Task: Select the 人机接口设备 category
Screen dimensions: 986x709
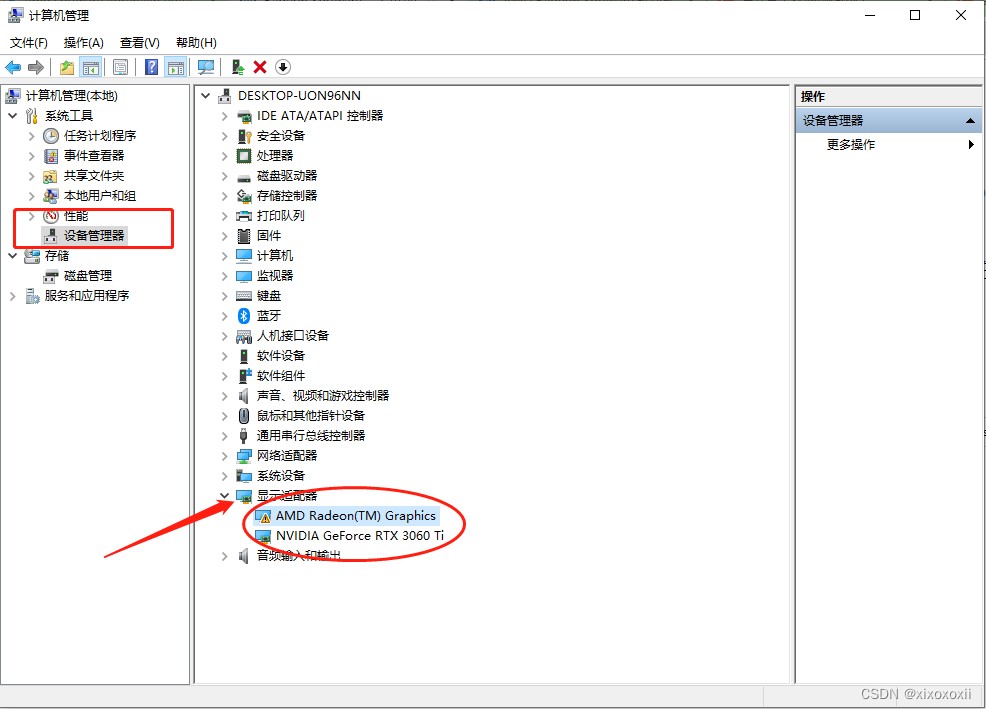Action: (x=293, y=336)
